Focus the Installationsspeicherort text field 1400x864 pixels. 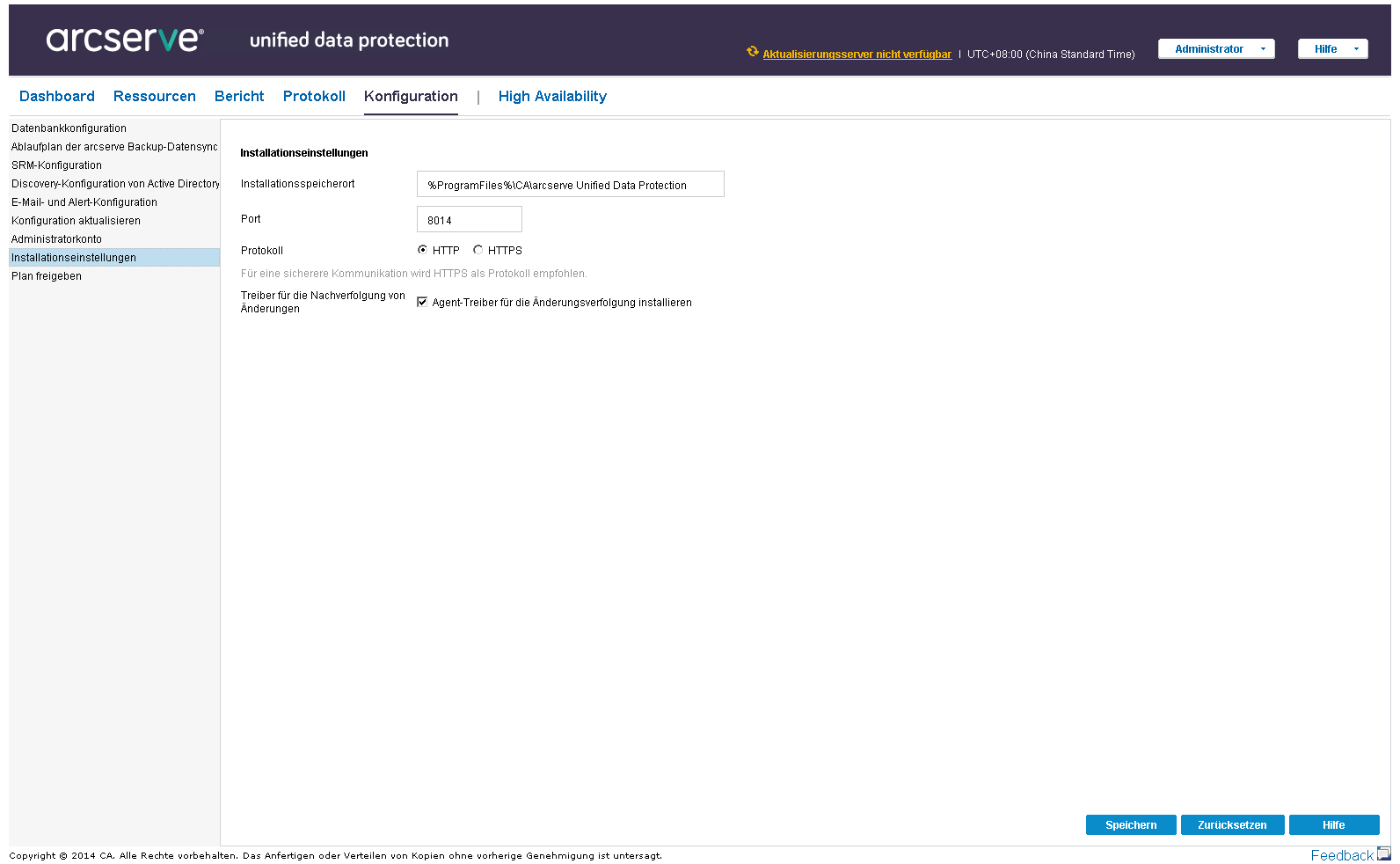tap(570, 185)
